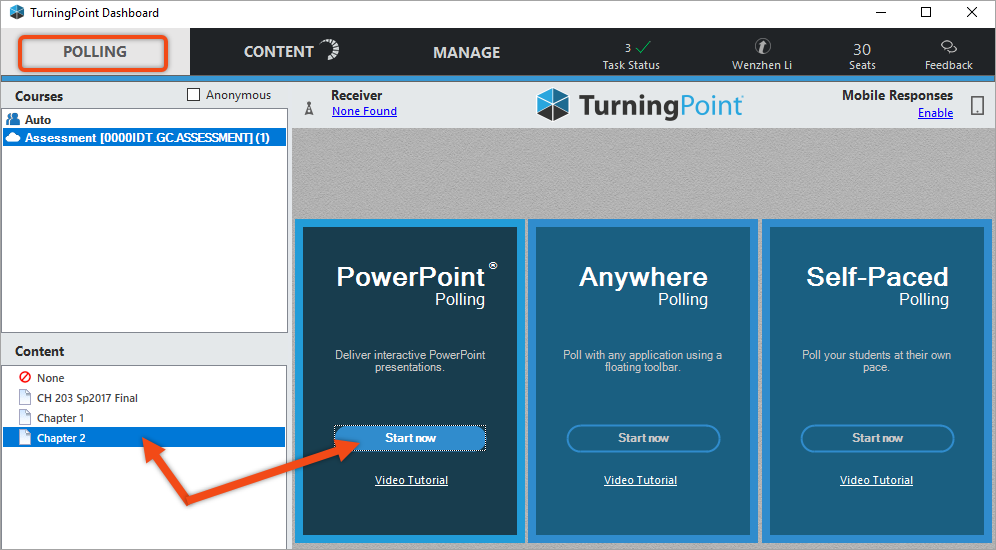Switch to the CONTENT tab
This screenshot has height=550, width=996.
pos(291,51)
